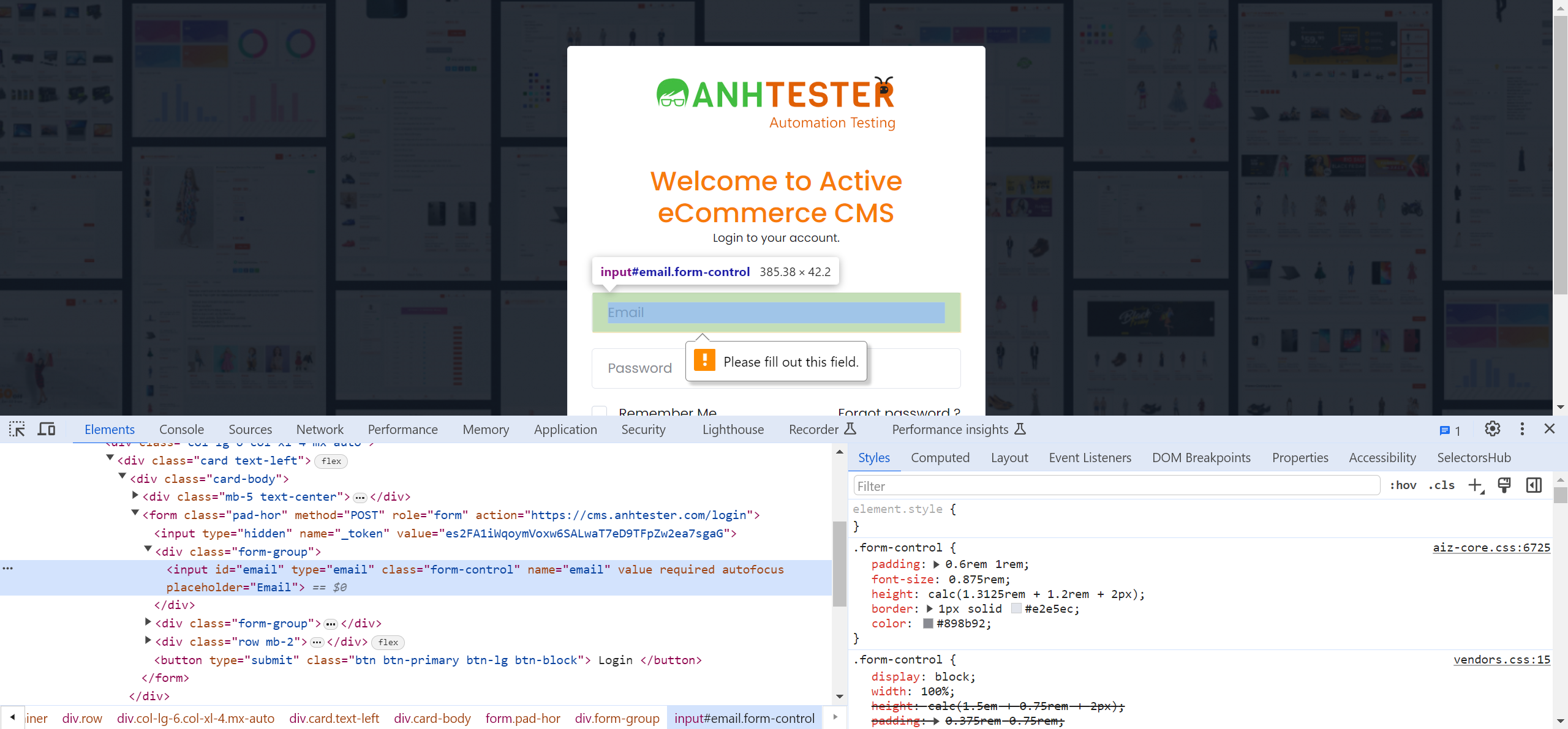Click Forgot password link
Viewport: 1568px width, 729px height.
tap(899, 411)
